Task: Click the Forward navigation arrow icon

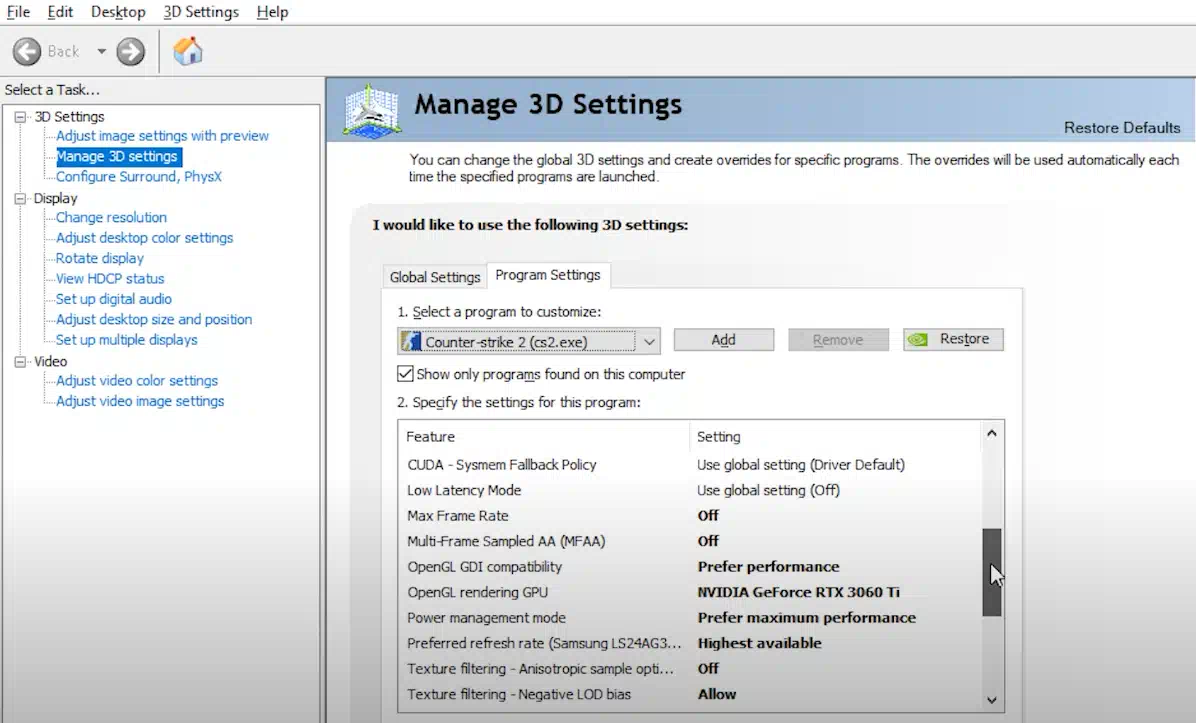Action: 130,51
